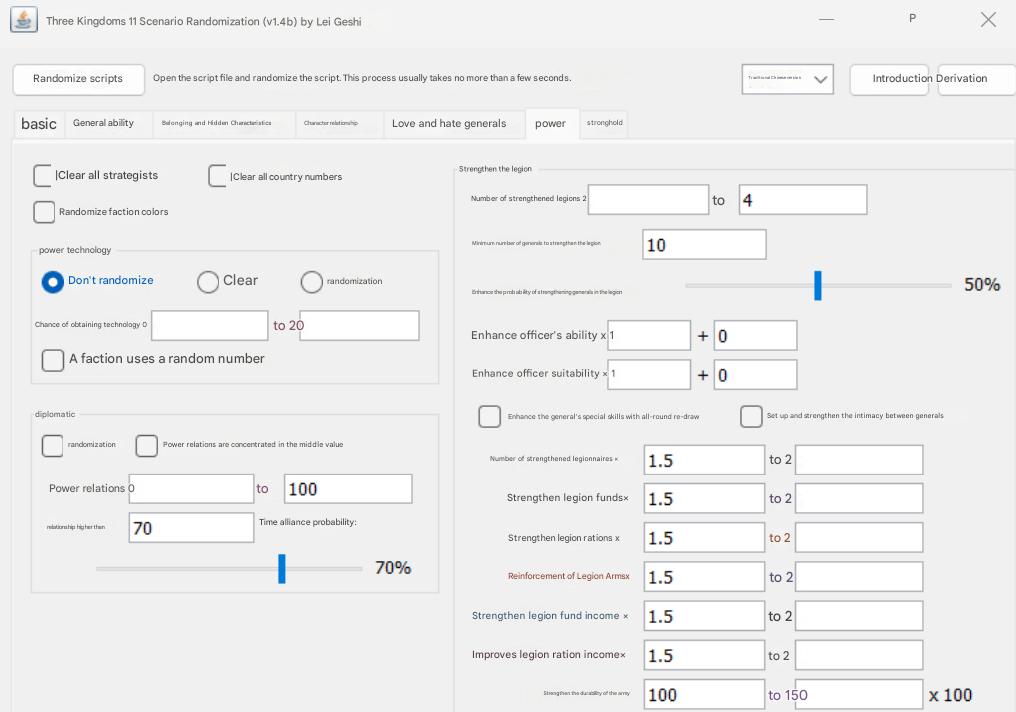This screenshot has width=1016, height=712.
Task: Click Enhance officer suitability multiplier field
Action: 649,374
